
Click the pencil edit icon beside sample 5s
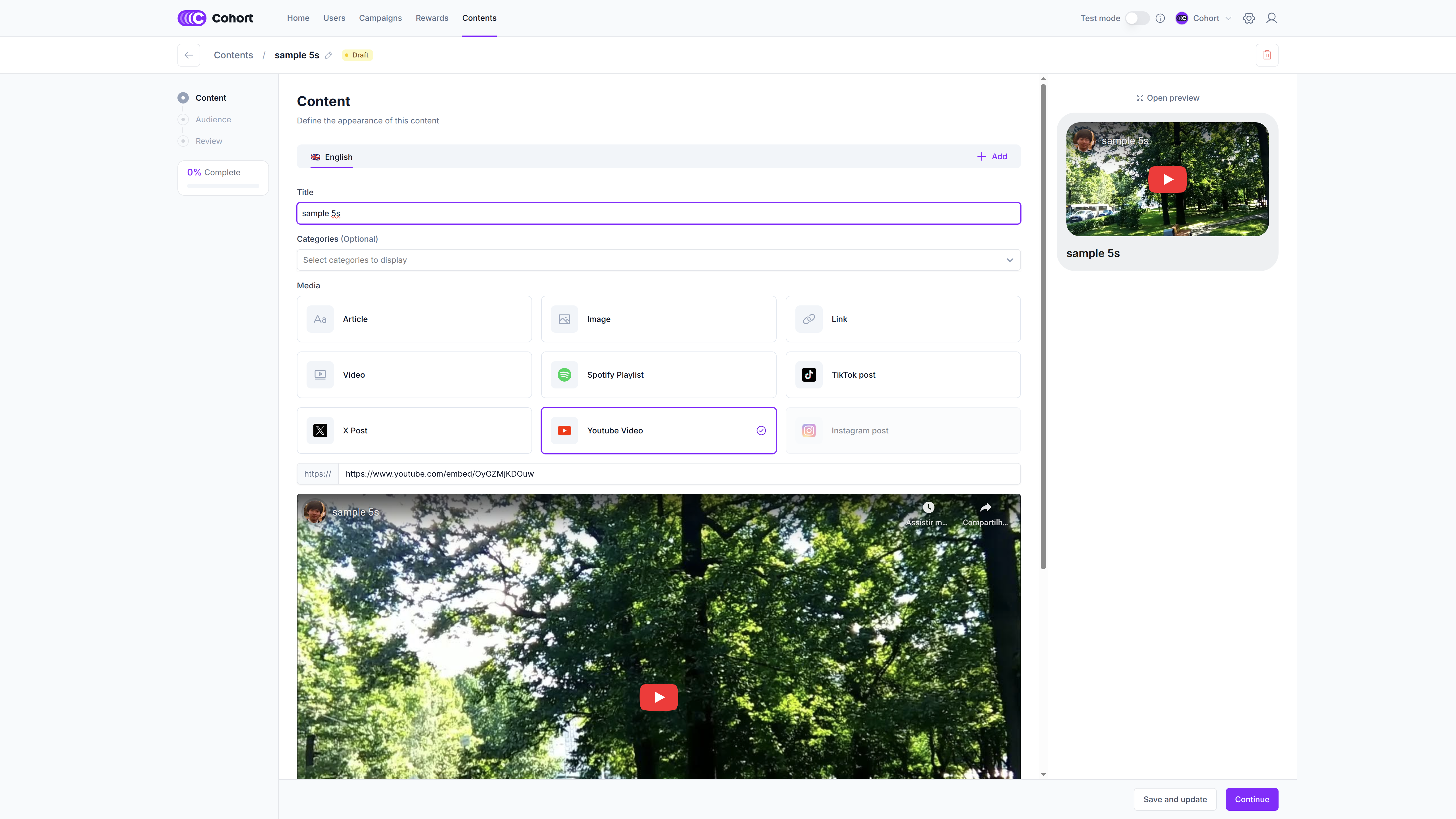[x=328, y=55]
